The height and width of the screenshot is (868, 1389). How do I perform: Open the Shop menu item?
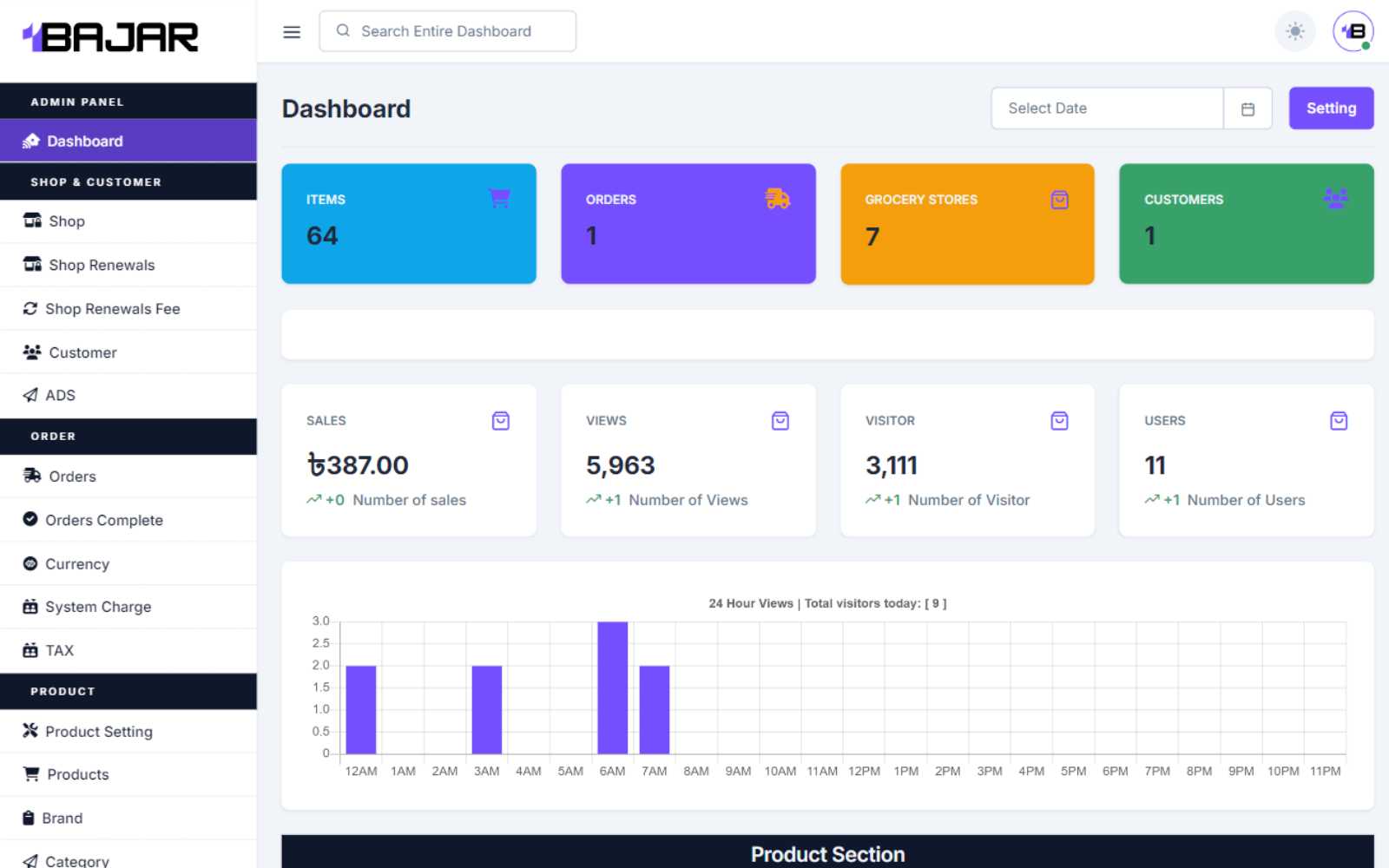(128, 221)
